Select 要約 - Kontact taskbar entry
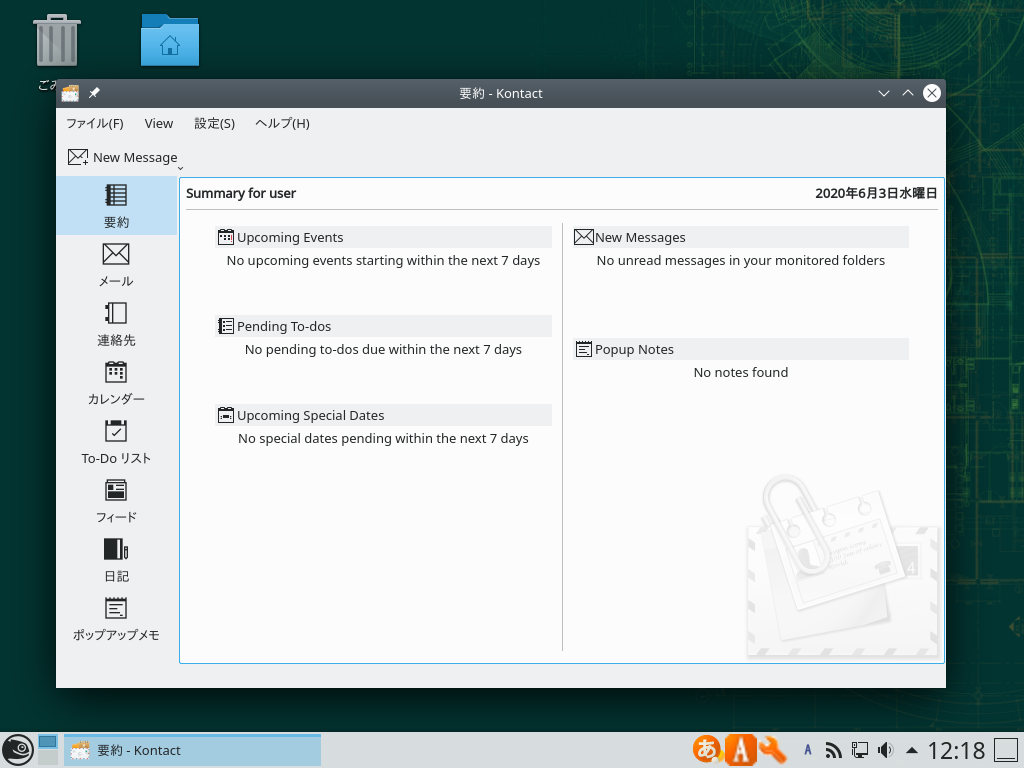The image size is (1024, 768). pyautogui.click(x=193, y=750)
